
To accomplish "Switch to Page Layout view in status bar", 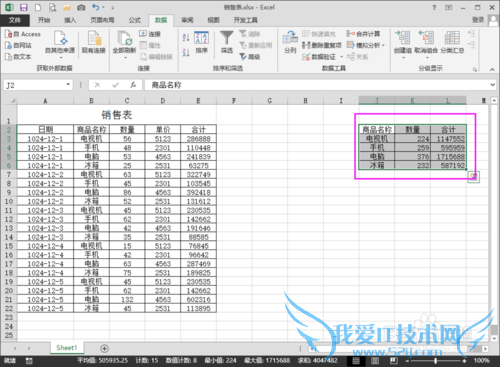I will coord(375,361).
